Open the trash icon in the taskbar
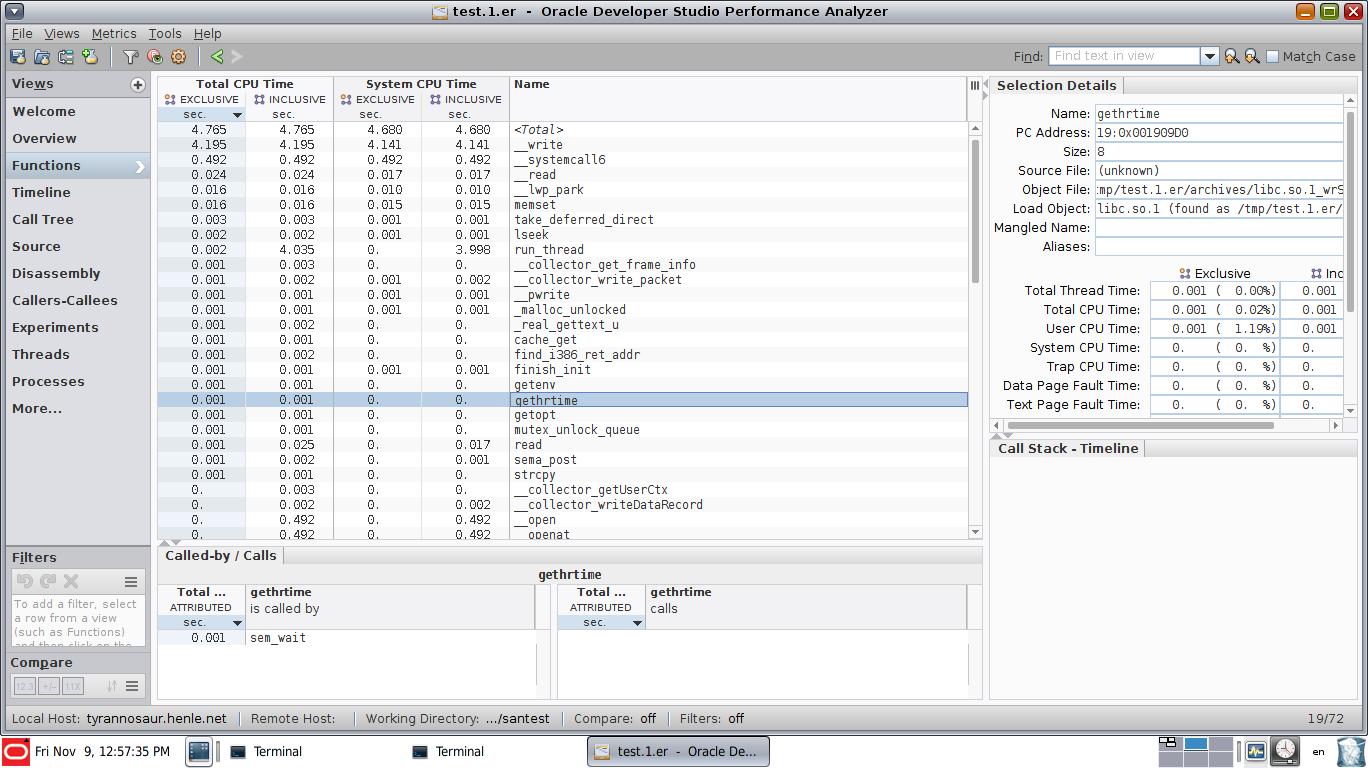This screenshot has height=768, width=1368. 1350,751
